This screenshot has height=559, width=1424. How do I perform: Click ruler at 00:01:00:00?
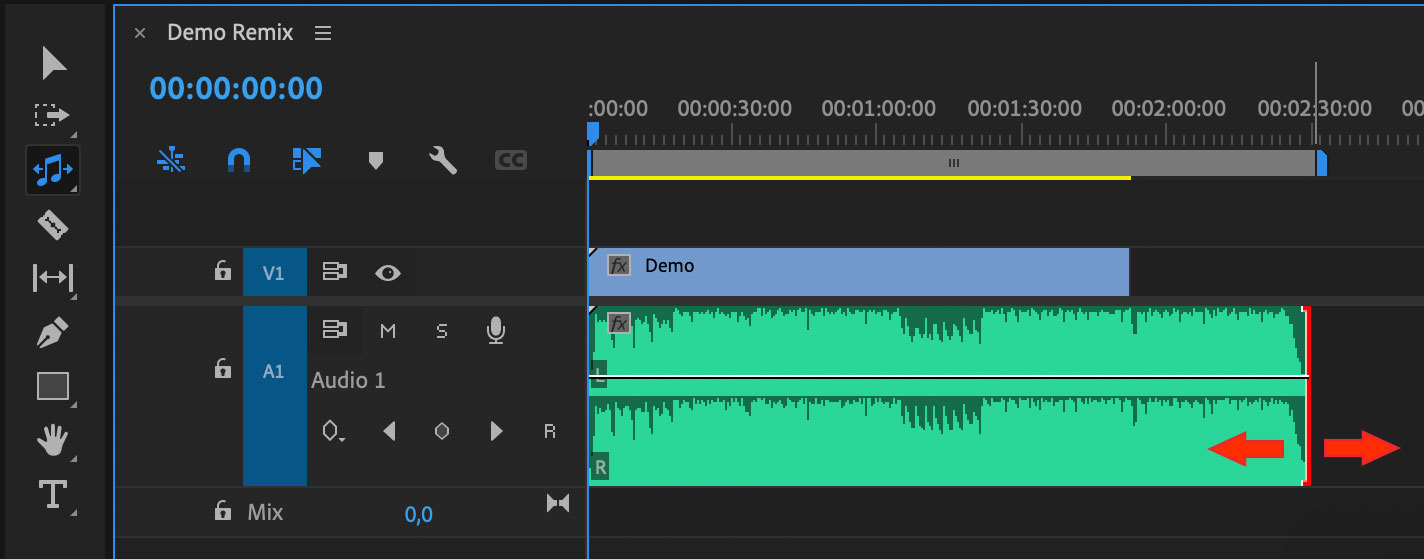click(878, 108)
